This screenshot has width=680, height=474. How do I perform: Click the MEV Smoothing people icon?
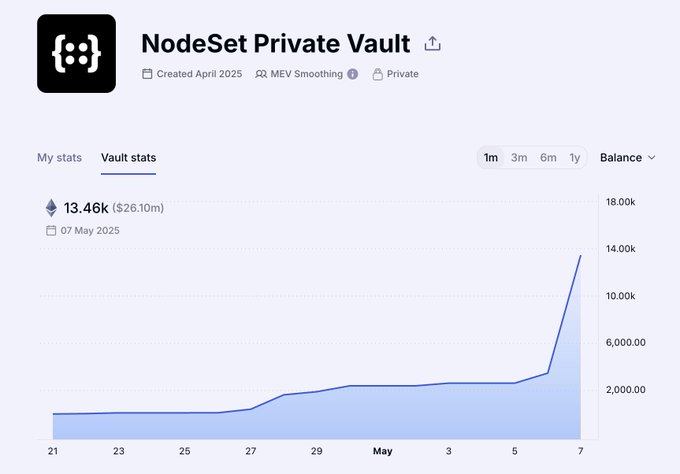(x=261, y=74)
